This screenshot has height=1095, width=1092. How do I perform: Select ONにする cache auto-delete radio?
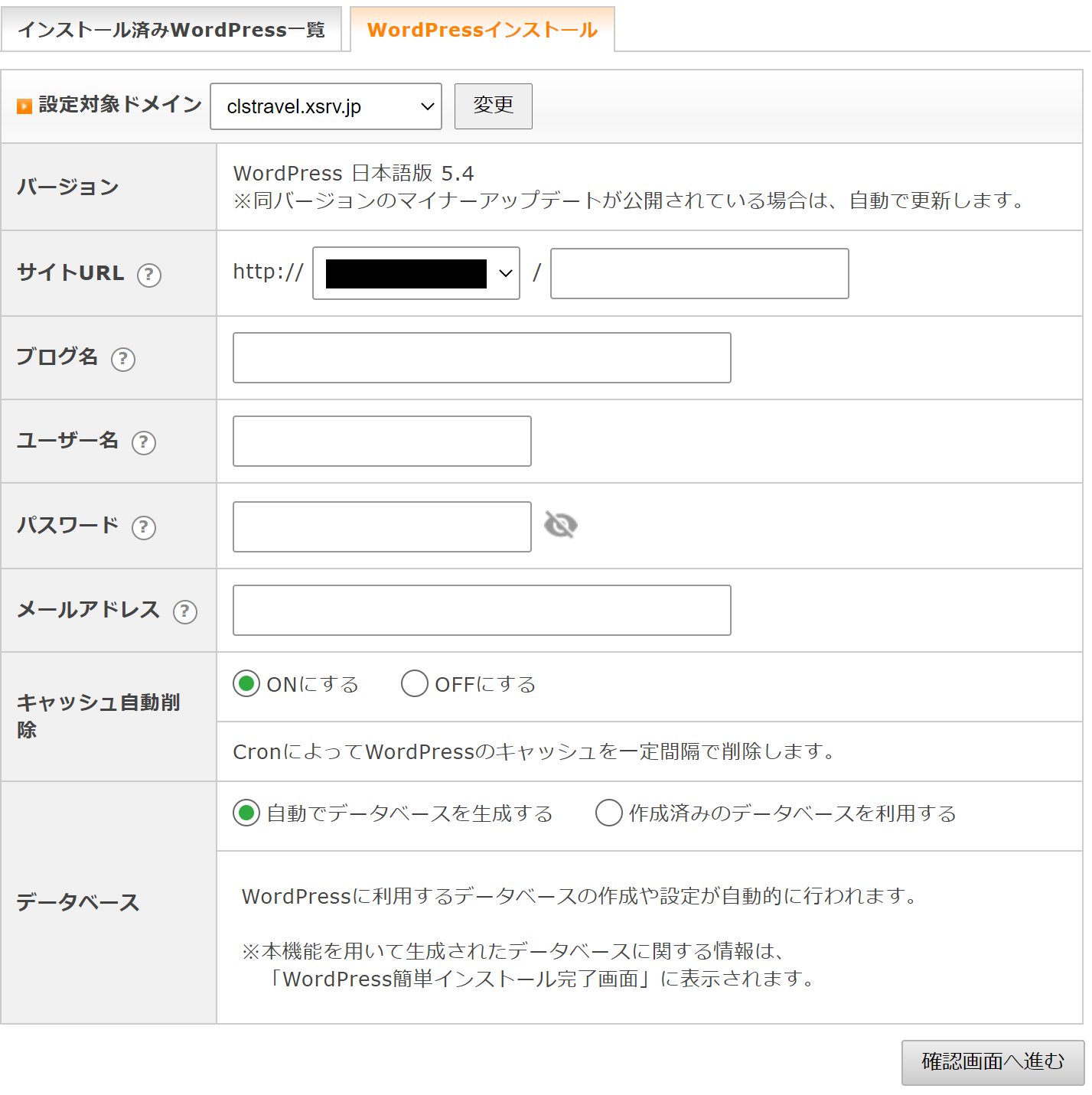tap(246, 683)
